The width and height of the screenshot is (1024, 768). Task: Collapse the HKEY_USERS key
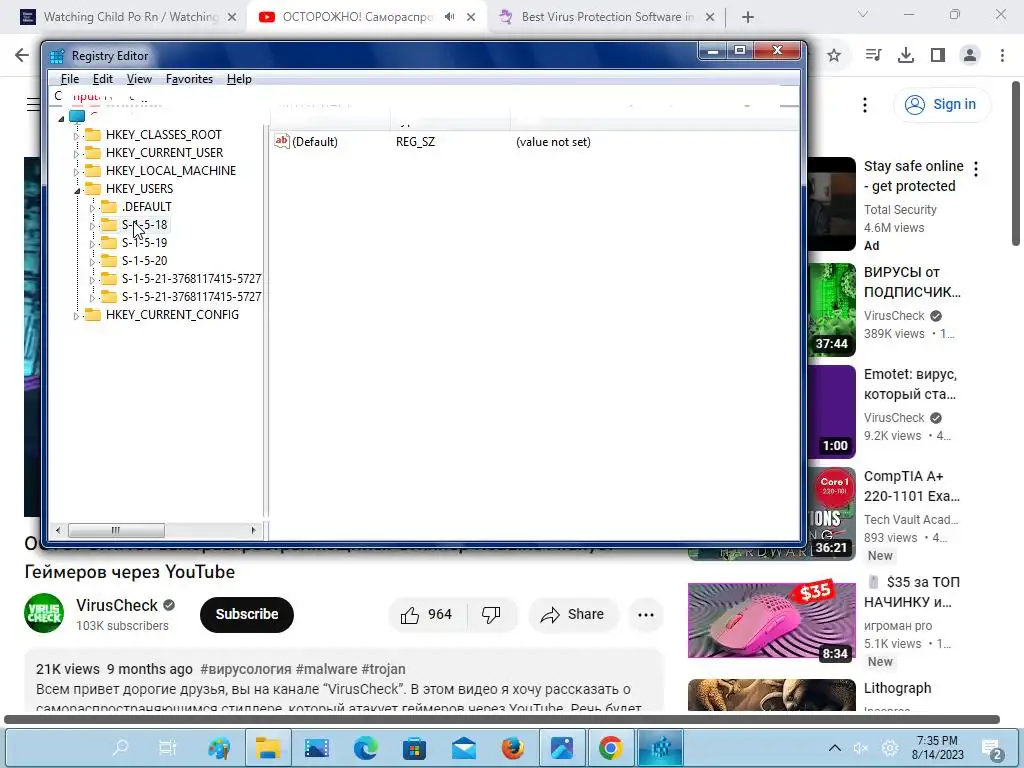76,190
